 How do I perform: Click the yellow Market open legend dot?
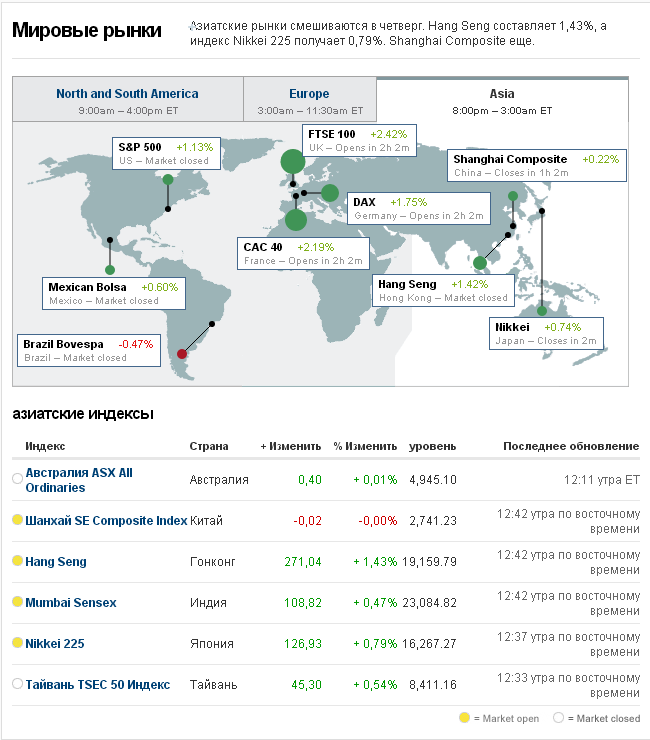click(x=464, y=717)
